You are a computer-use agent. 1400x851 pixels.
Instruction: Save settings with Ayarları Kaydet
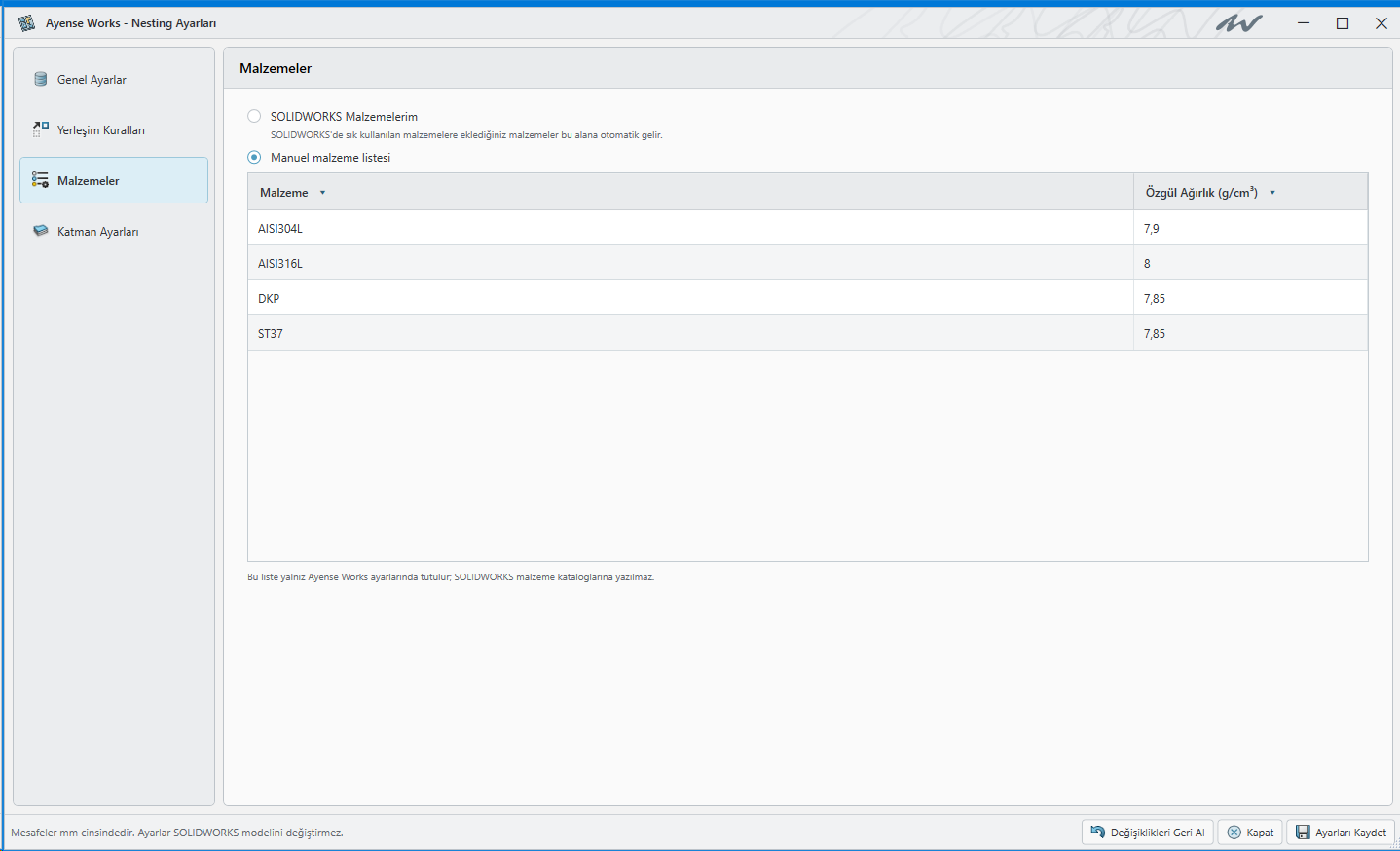[x=1341, y=832]
